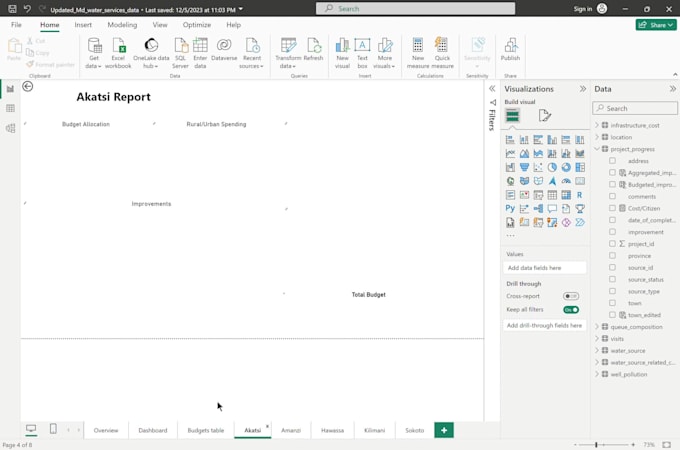The height and width of the screenshot is (450, 680).
Task: Switch to Table view in left sidebar
Action: click(10, 108)
